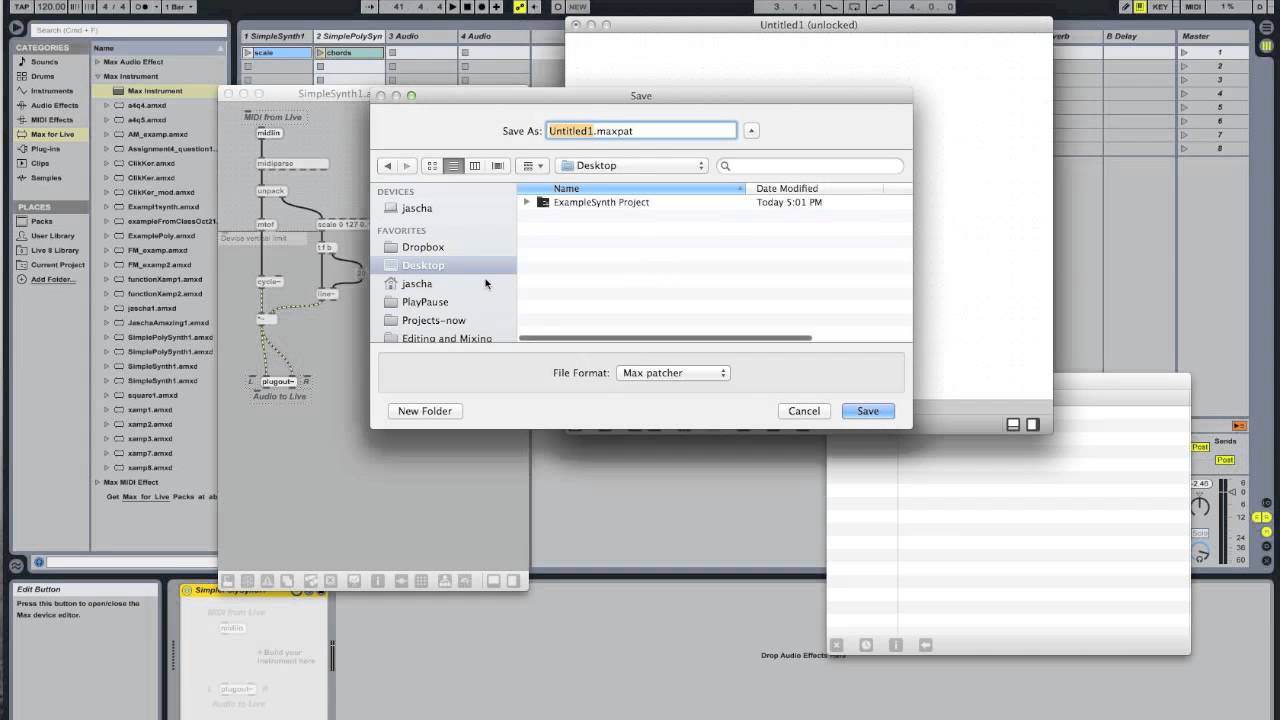The width and height of the screenshot is (1280, 720).
Task: Launch Master scene 1
Action: pyautogui.click(x=1185, y=52)
